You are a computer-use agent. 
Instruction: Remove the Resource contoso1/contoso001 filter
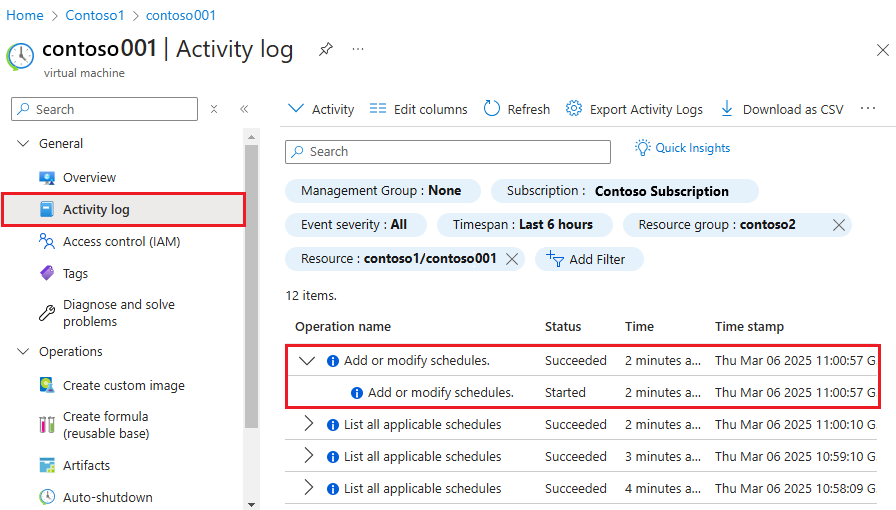pos(512,259)
